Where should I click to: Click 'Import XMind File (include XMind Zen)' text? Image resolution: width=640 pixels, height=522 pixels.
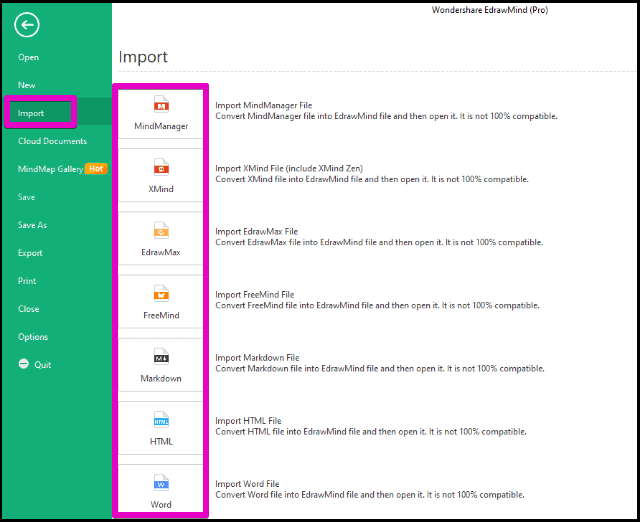coord(289,169)
